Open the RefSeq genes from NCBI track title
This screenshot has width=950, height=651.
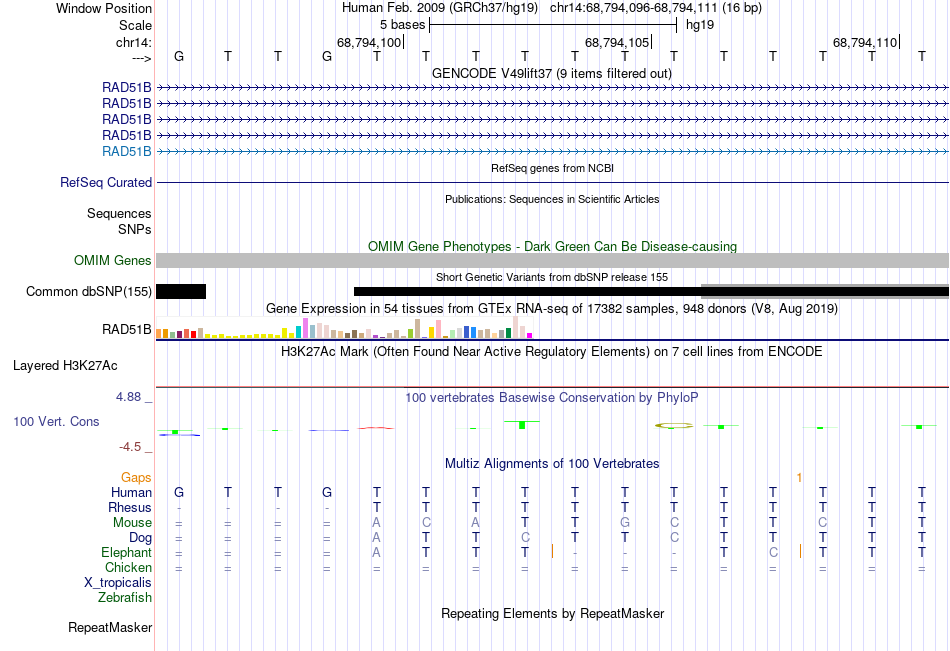coord(552,168)
